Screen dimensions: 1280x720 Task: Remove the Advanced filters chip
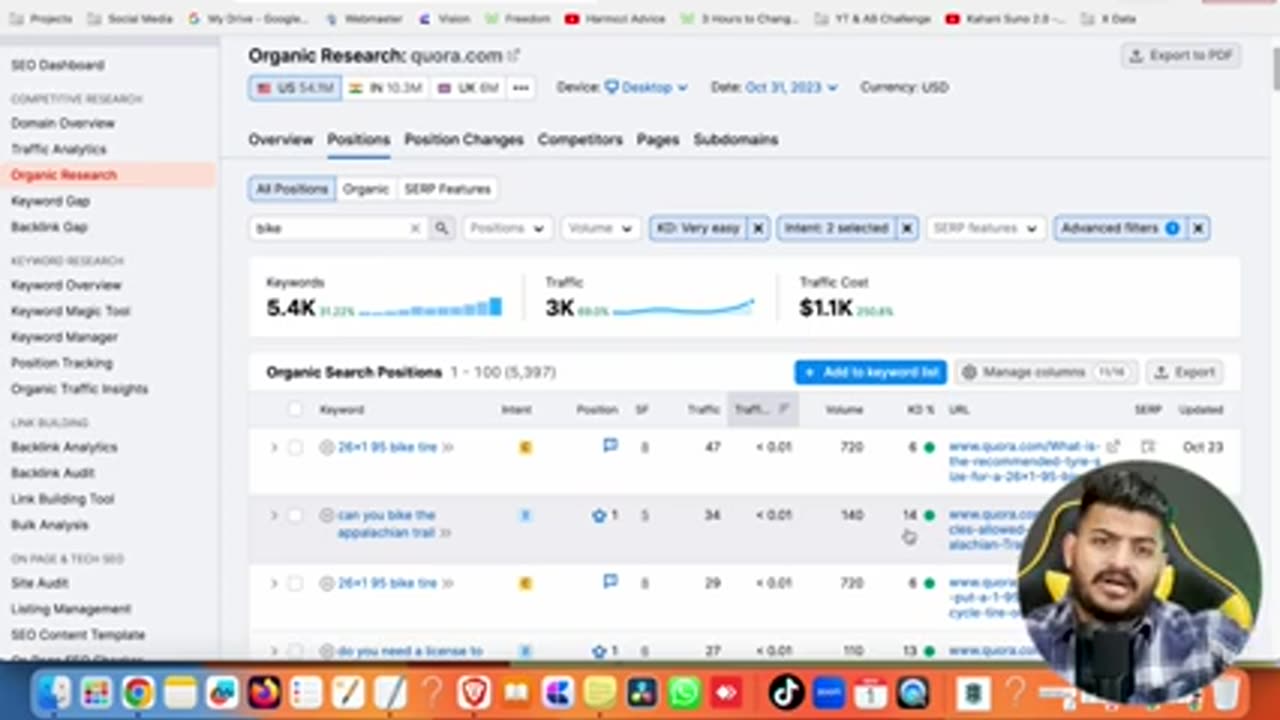pos(1198,228)
